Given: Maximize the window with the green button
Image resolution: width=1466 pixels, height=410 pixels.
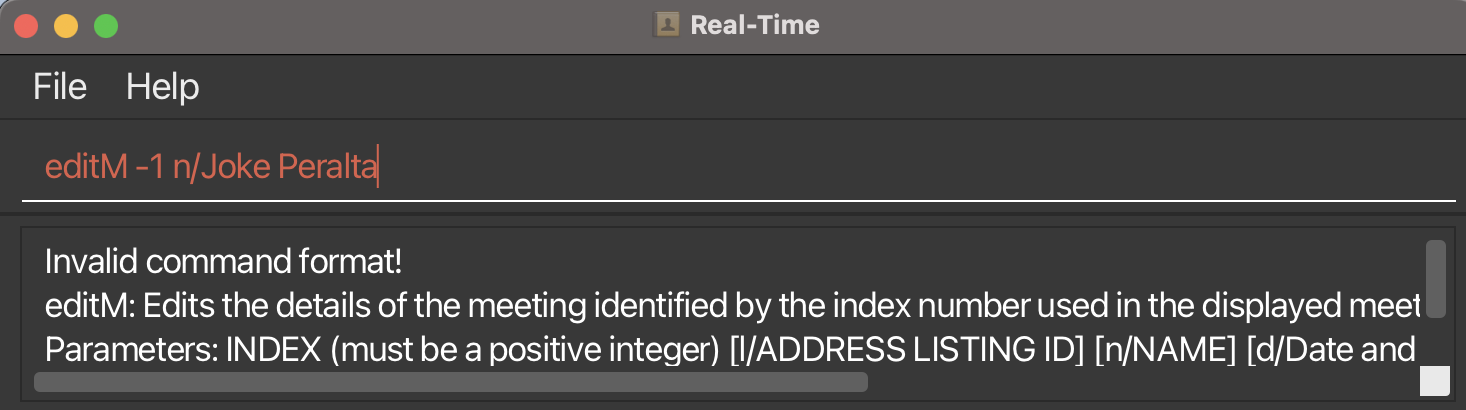Looking at the screenshot, I should point(106,26).
